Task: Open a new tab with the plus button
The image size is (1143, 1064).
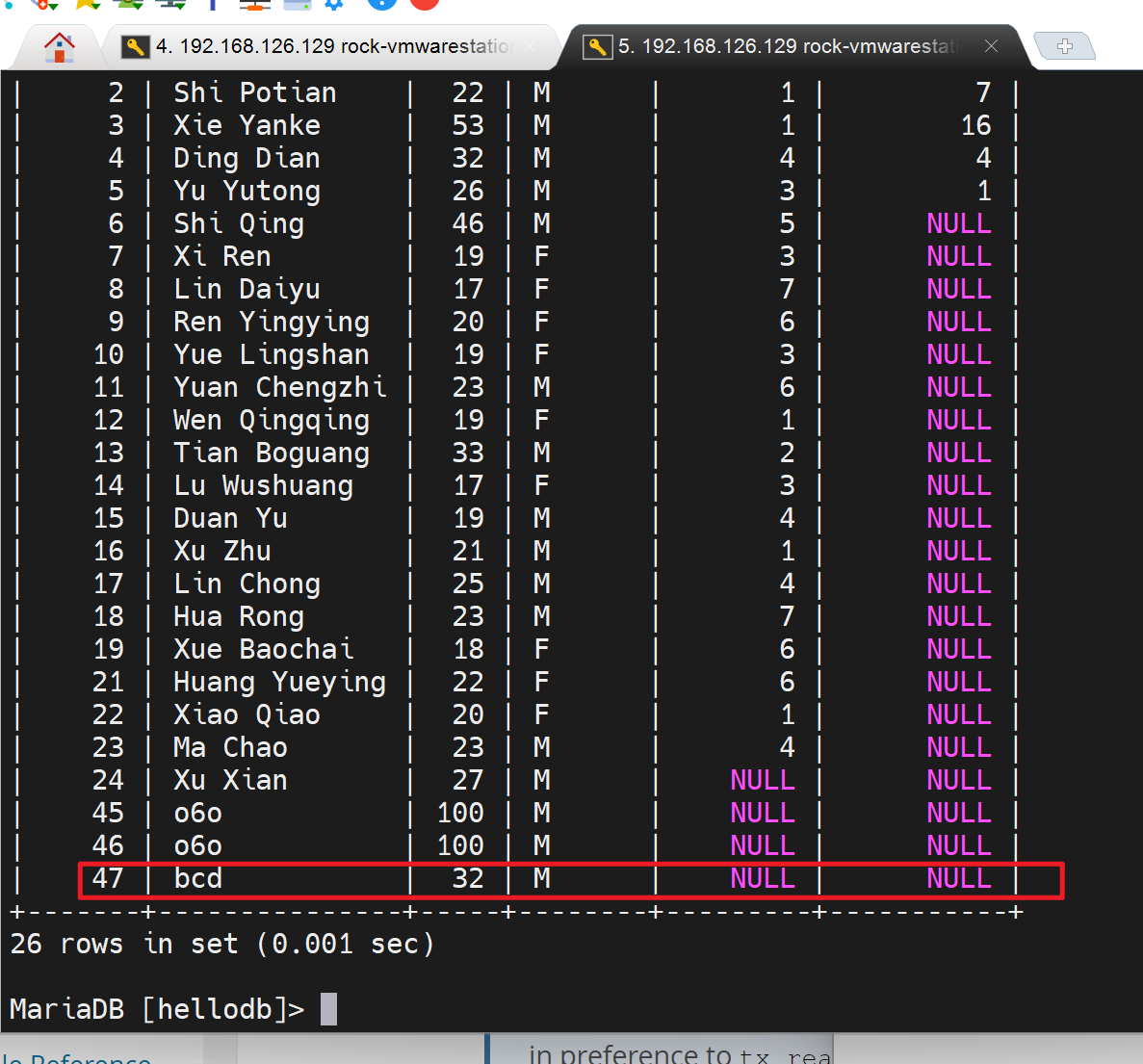Action: coord(1064,45)
